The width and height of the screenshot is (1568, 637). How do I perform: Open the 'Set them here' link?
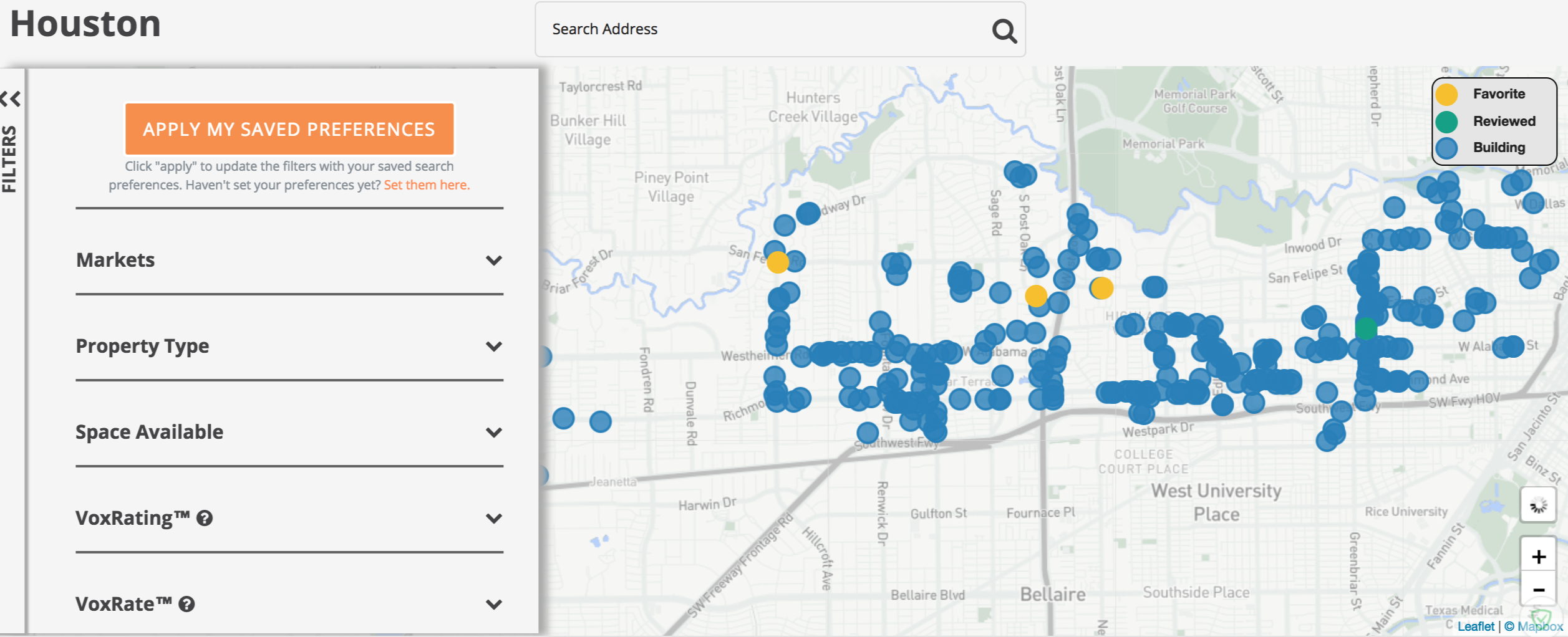pos(427,185)
